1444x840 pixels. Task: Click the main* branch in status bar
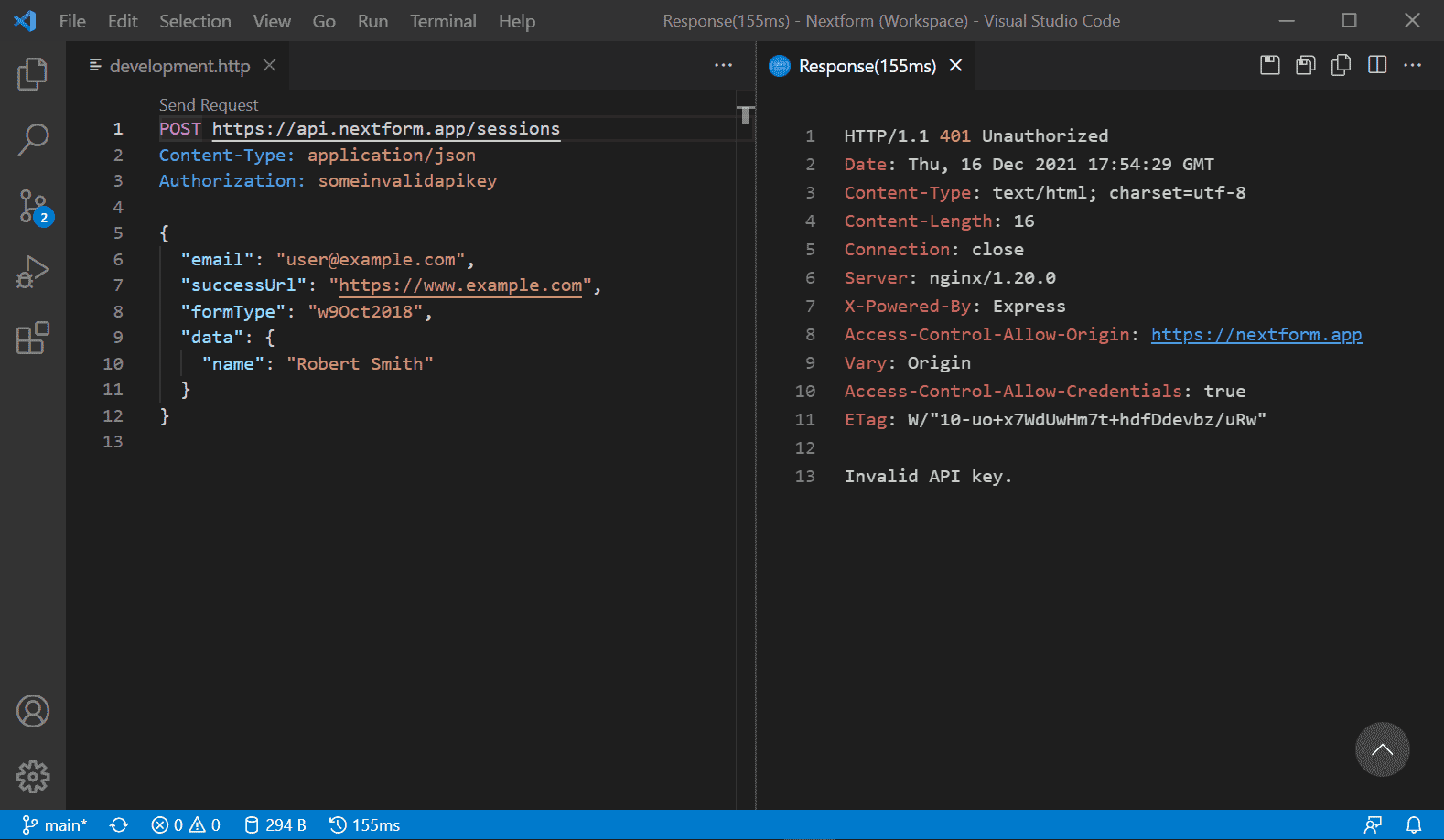coord(55,825)
